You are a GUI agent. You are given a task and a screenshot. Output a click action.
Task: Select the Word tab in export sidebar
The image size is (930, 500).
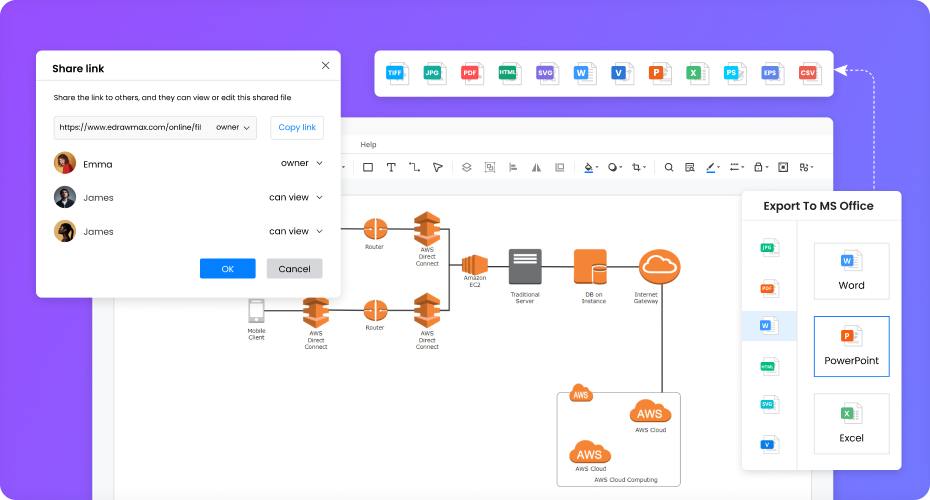point(768,326)
